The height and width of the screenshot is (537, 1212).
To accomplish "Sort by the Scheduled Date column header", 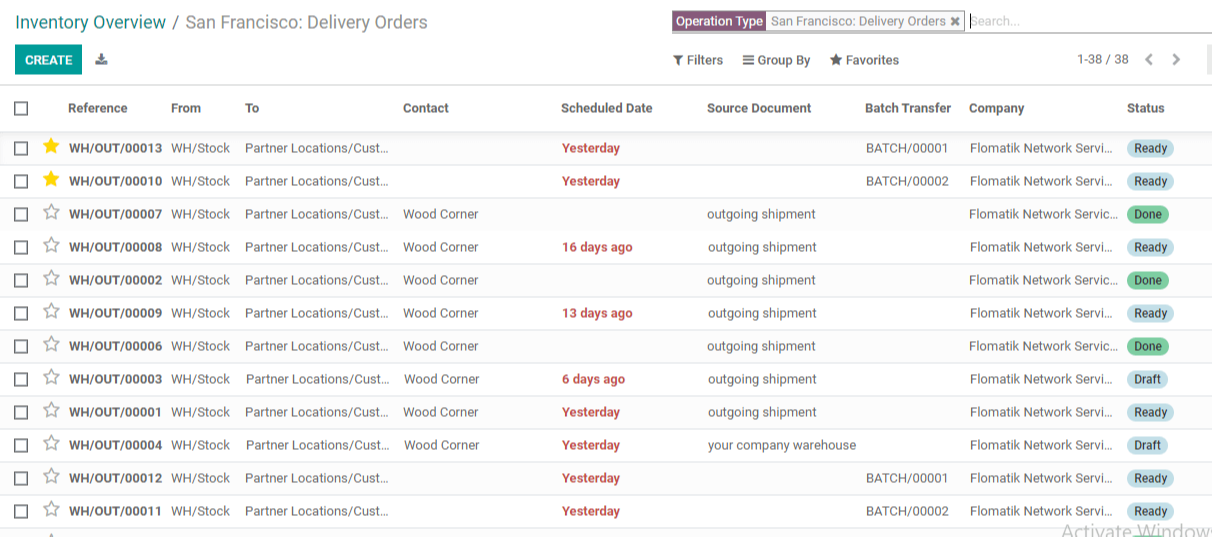I will 606,108.
